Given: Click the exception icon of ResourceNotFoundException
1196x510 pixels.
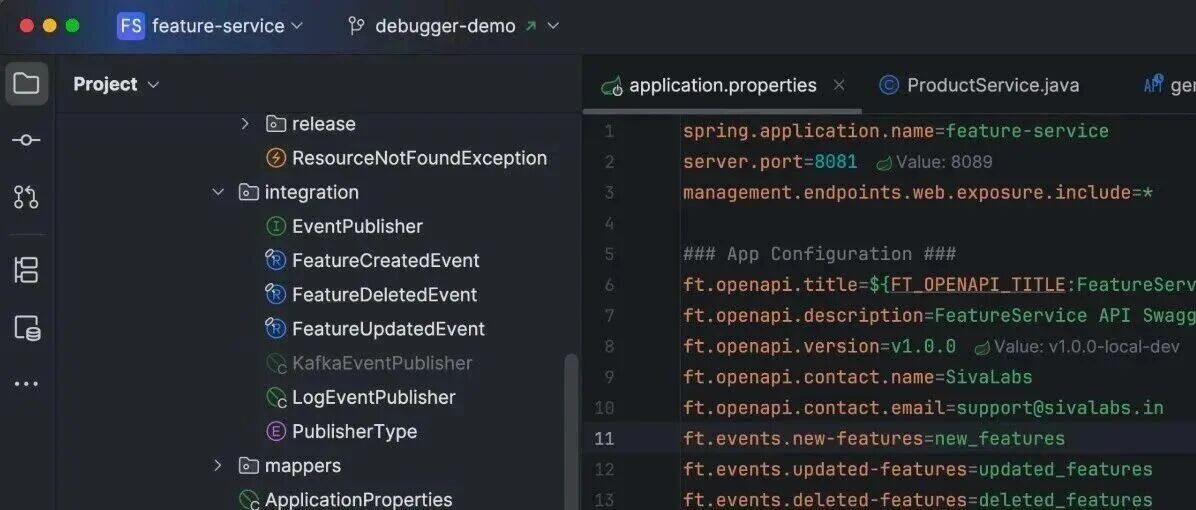Looking at the screenshot, I should tap(275, 158).
